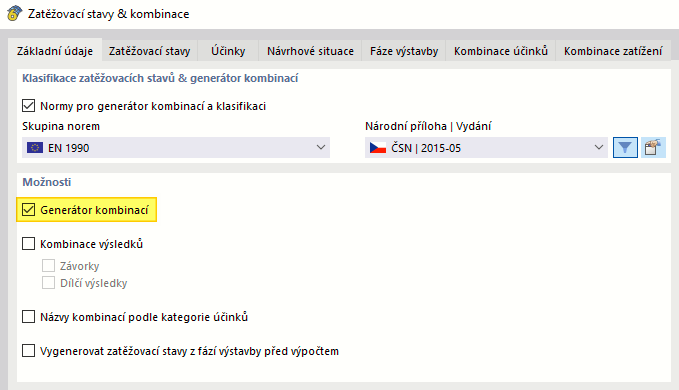
Task: Go to the Účinky tab
Action: click(x=228, y=51)
